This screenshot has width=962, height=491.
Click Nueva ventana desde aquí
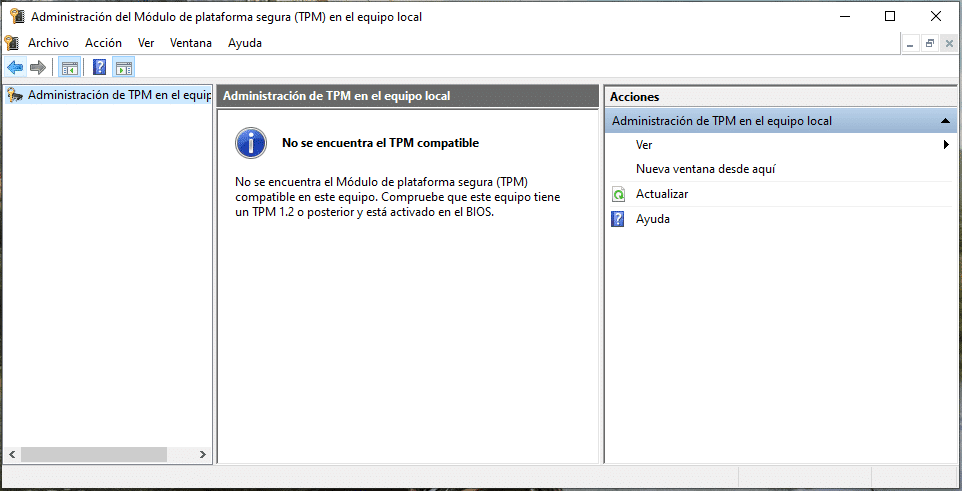click(x=706, y=169)
